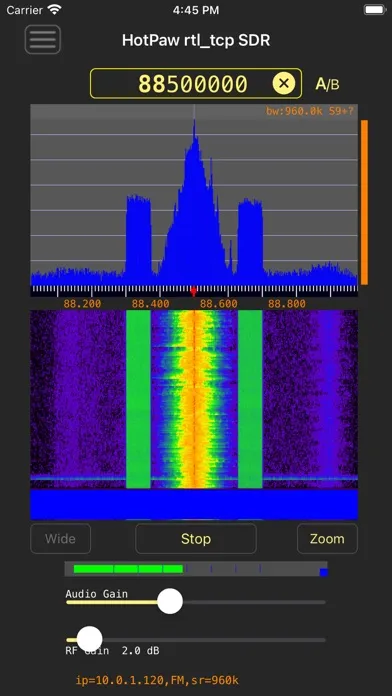The image size is (392, 696).
Task: Tap the HotPaw rtl_tcp SDR title
Action: (196, 40)
